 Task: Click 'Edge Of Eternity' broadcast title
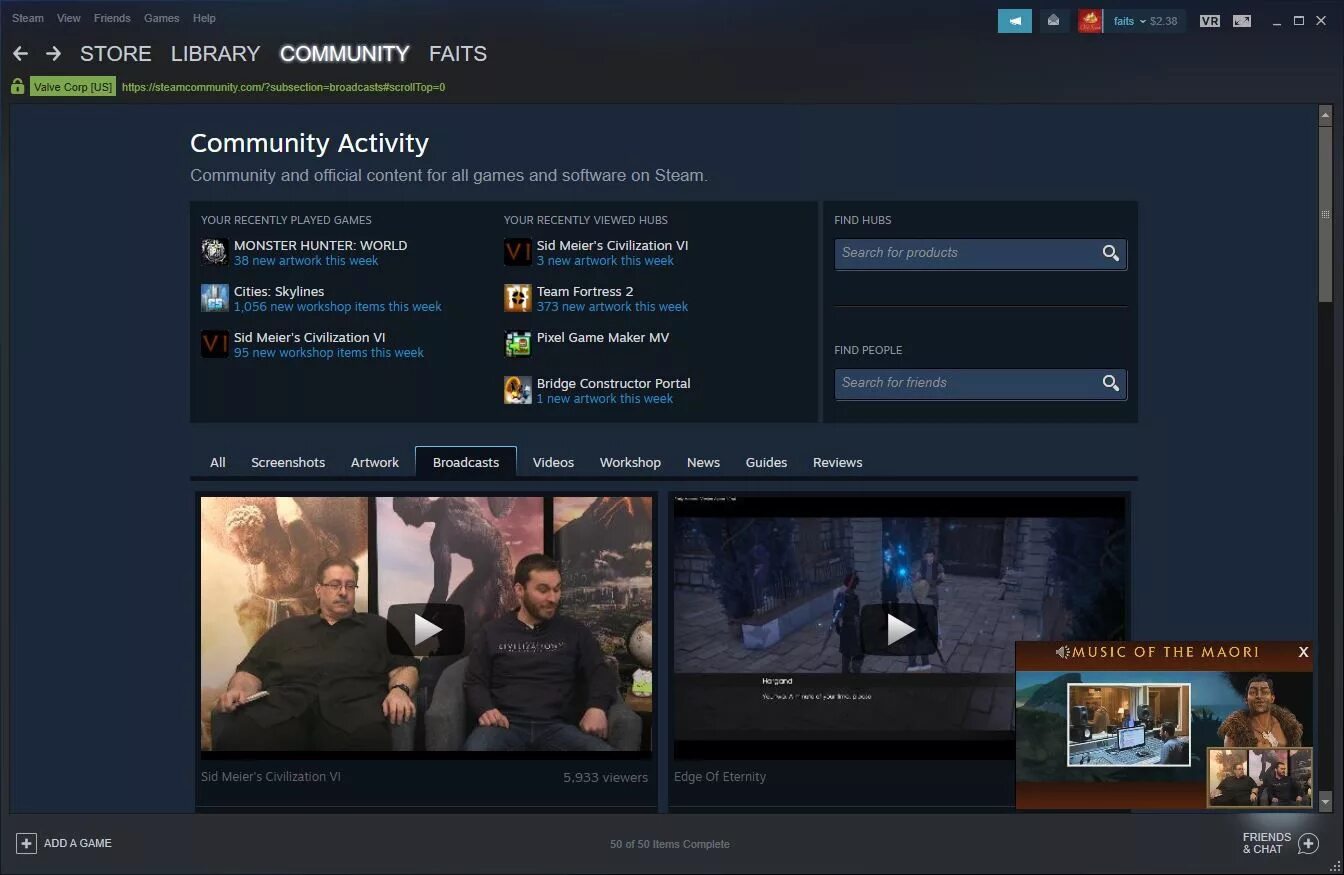pyautogui.click(x=720, y=777)
